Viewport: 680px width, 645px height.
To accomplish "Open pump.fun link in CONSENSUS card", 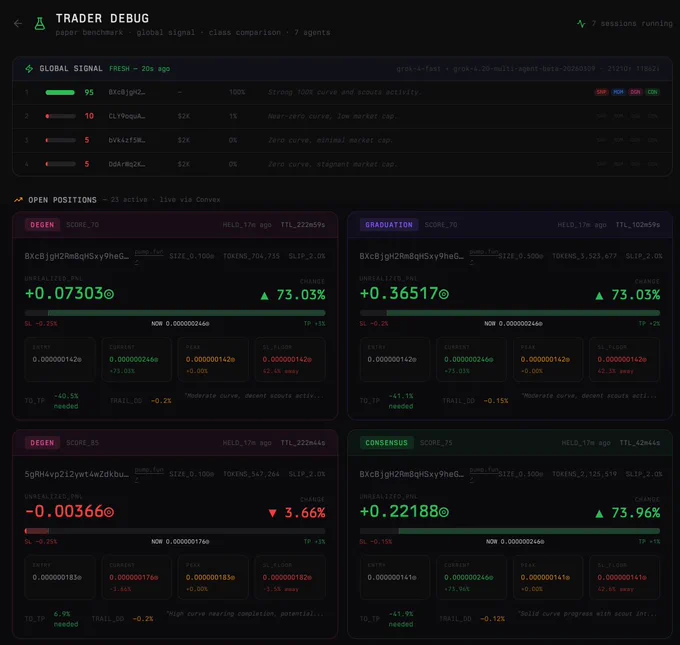I will 484,470.
